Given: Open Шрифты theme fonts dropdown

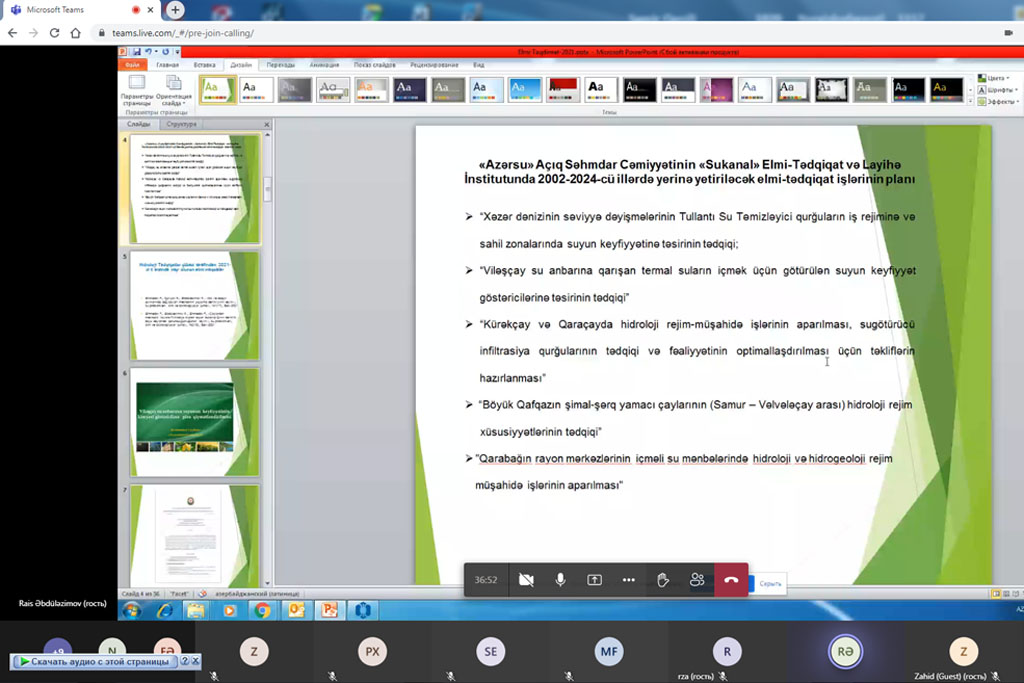Looking at the screenshot, I should tap(999, 90).
